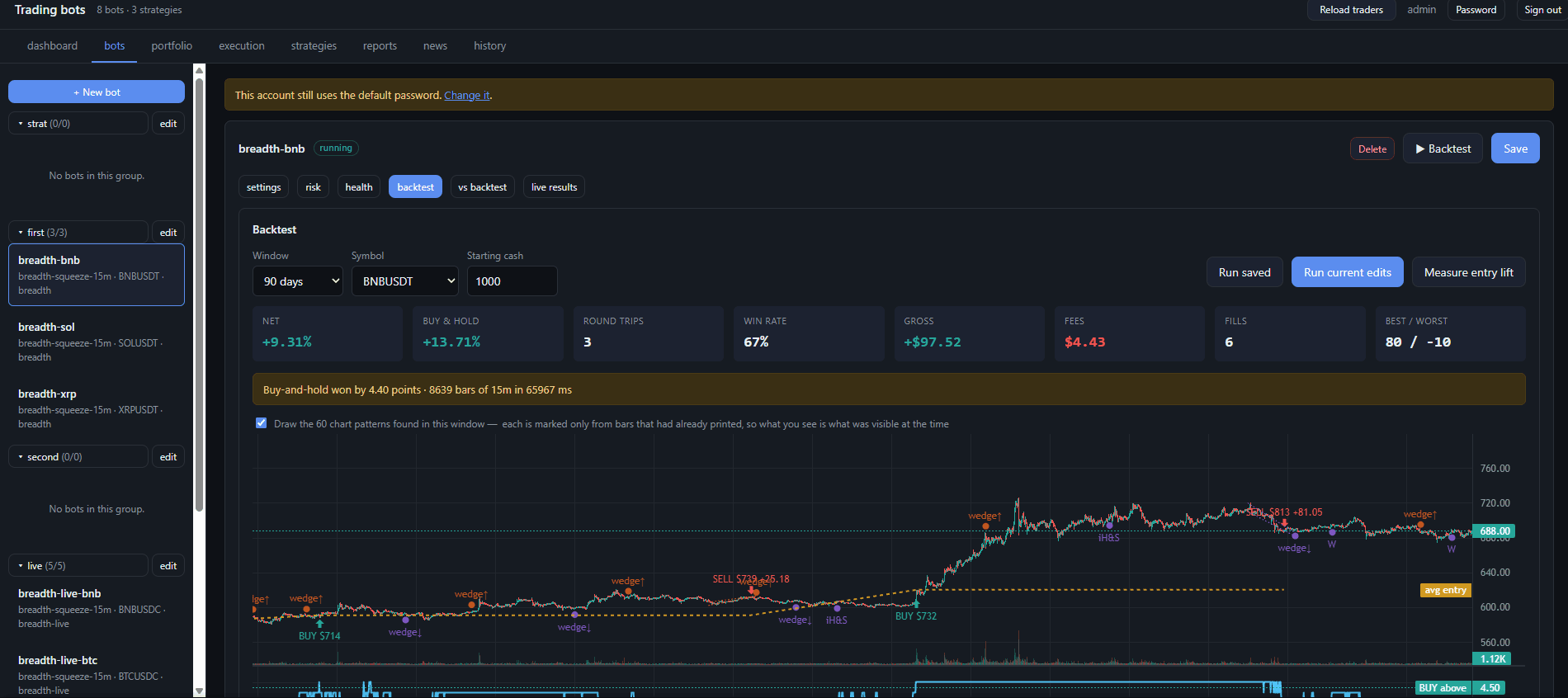Switch to the risk sub-tab
Viewport: 1568px width, 698px height.
pyautogui.click(x=313, y=186)
